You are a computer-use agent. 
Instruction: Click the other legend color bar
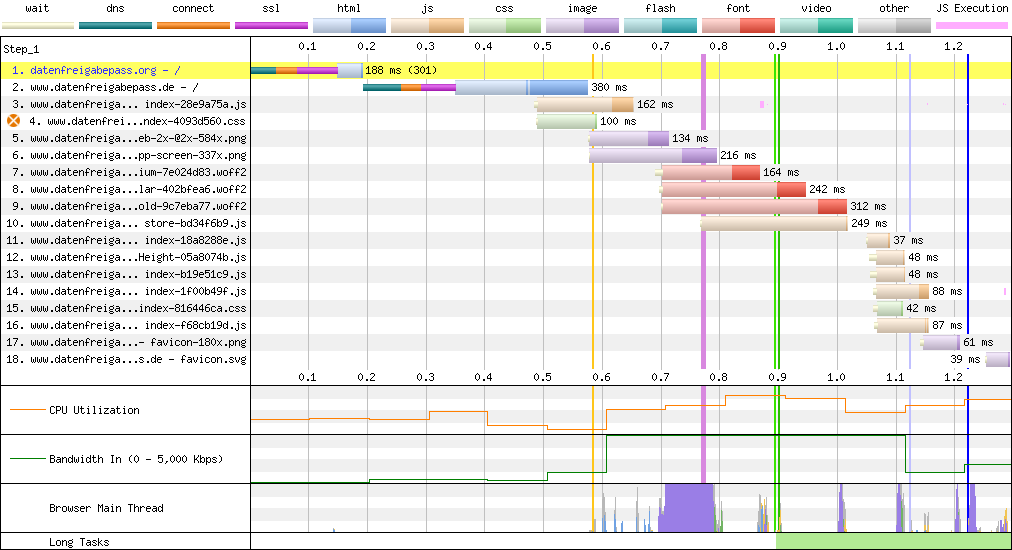pos(894,26)
